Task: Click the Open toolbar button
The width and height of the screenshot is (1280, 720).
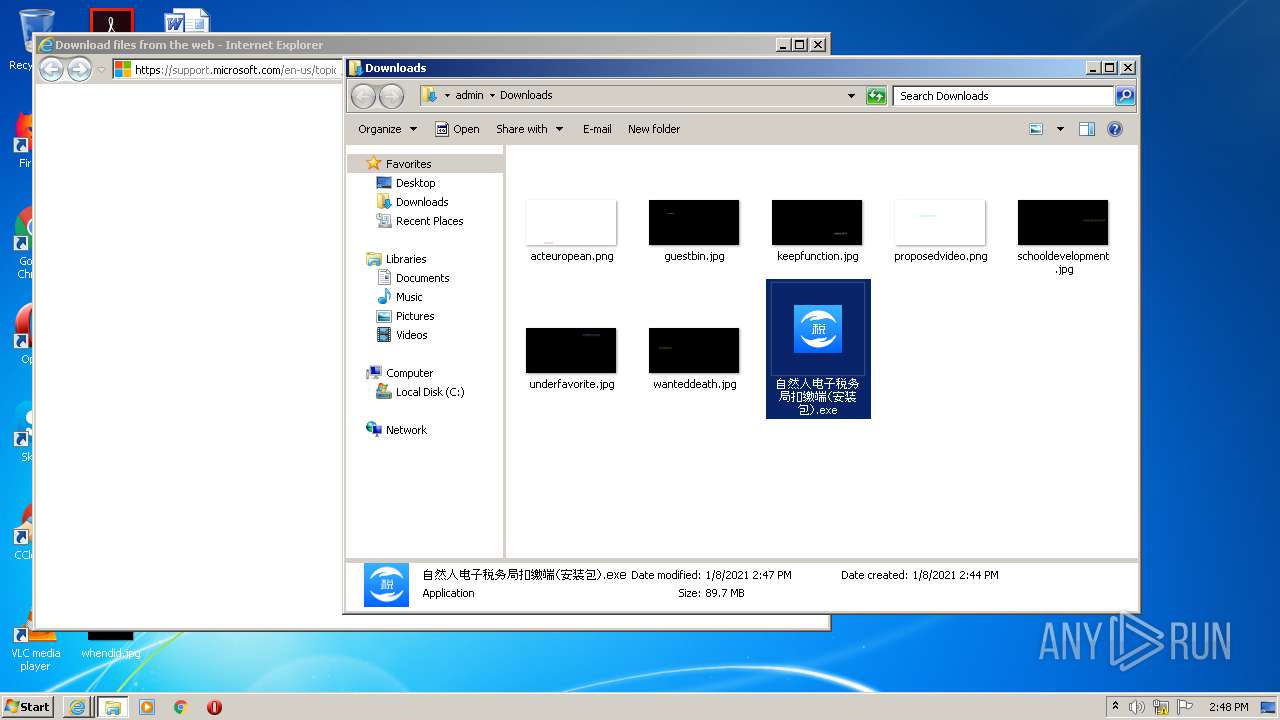Action: (x=457, y=129)
